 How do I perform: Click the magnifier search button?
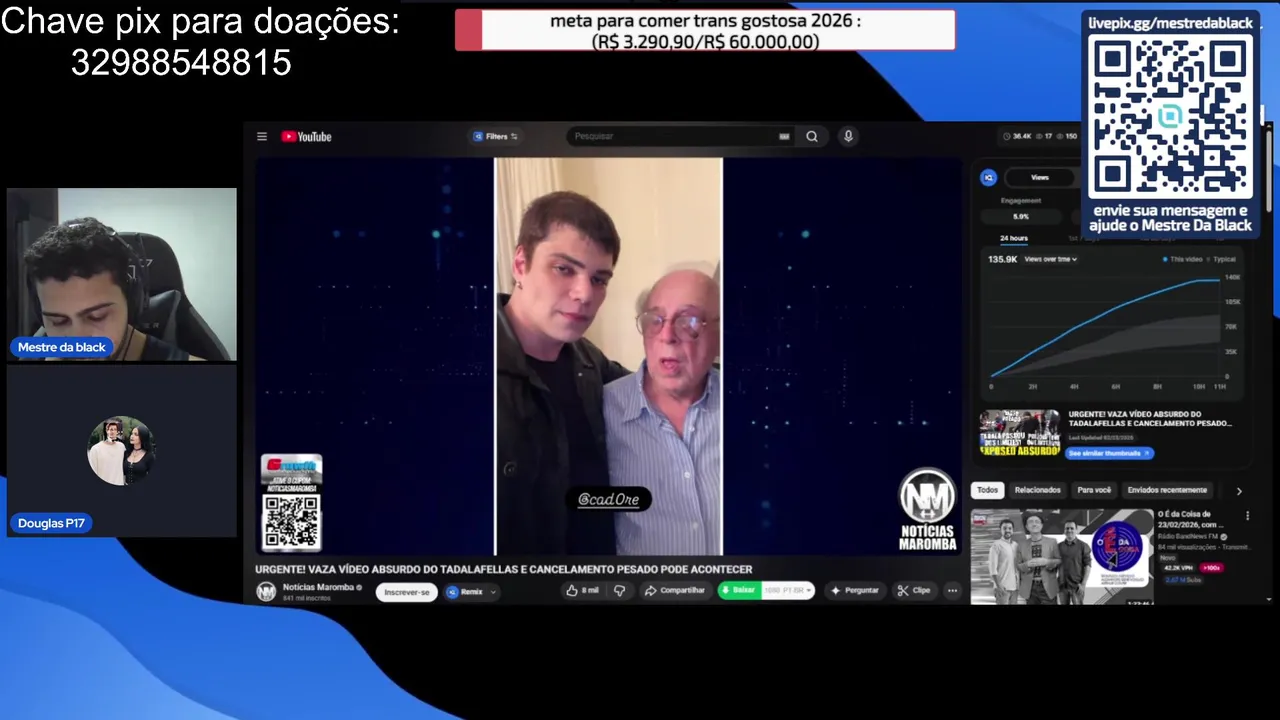(x=812, y=137)
